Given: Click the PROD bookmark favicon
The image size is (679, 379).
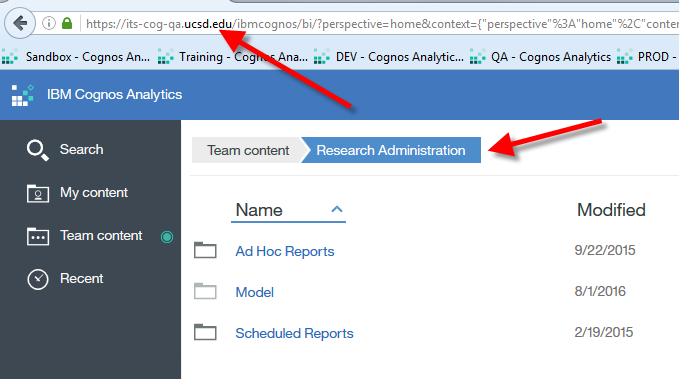Looking at the screenshot, I should tap(624, 57).
